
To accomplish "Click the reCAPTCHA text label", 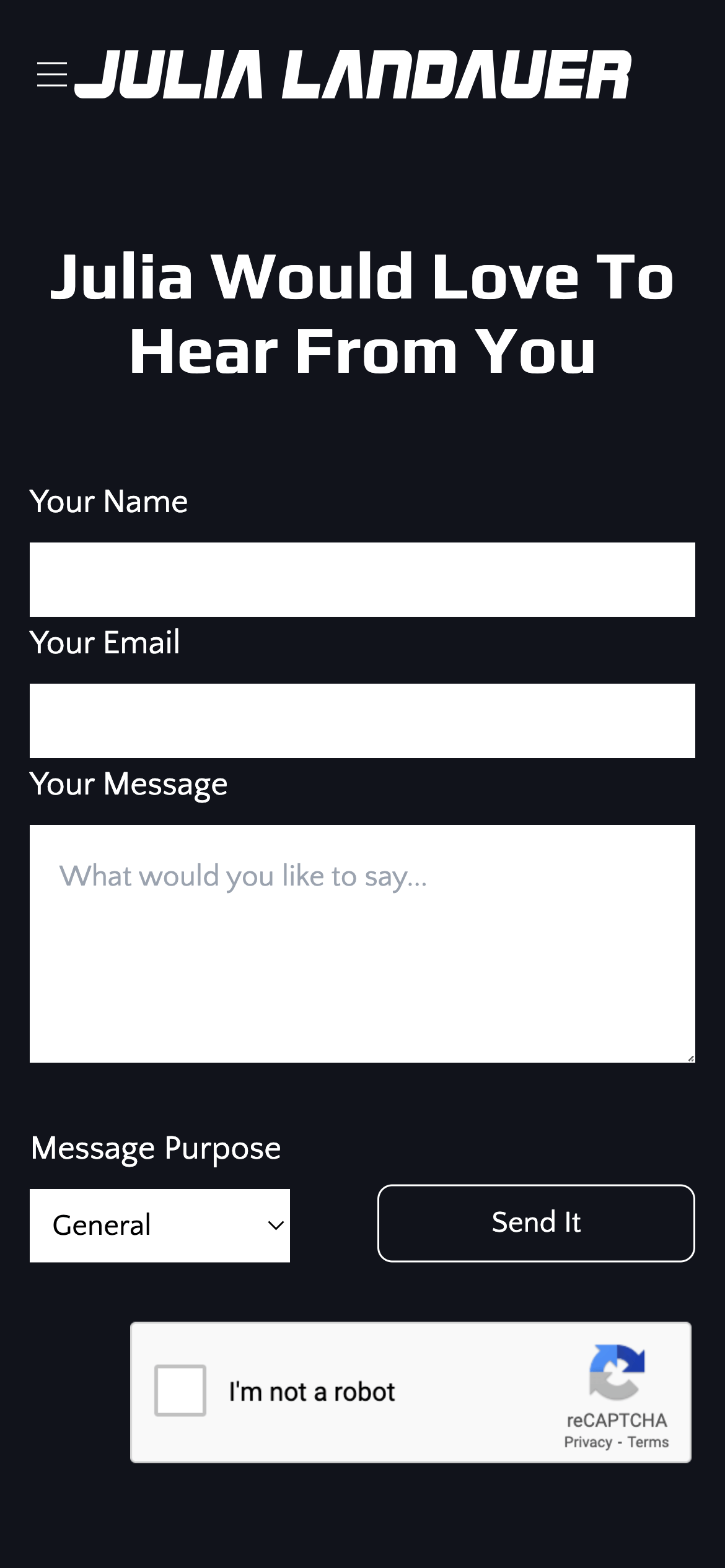I will [617, 1420].
